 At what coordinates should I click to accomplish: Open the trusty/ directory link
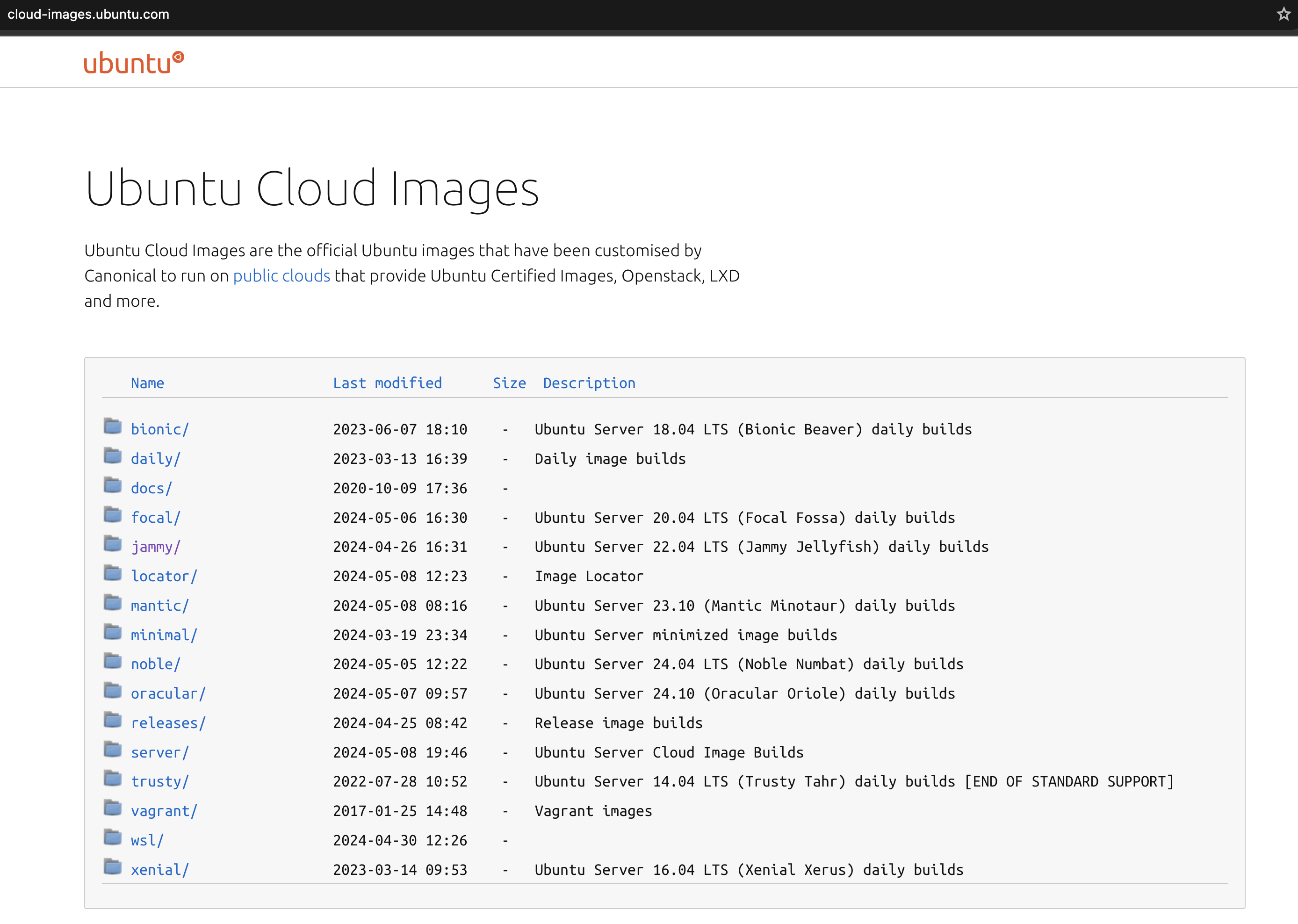pyautogui.click(x=160, y=782)
